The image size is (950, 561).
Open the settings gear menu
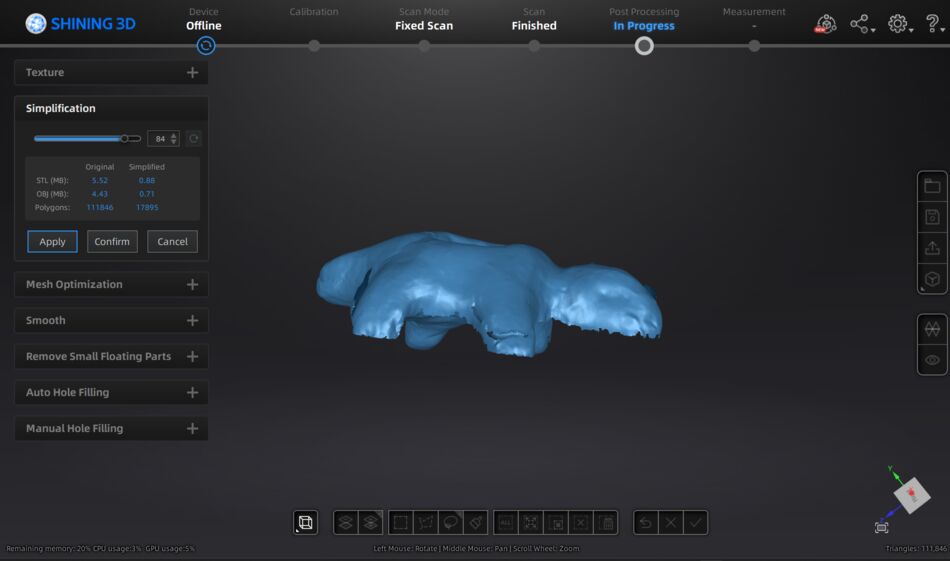[x=899, y=24]
